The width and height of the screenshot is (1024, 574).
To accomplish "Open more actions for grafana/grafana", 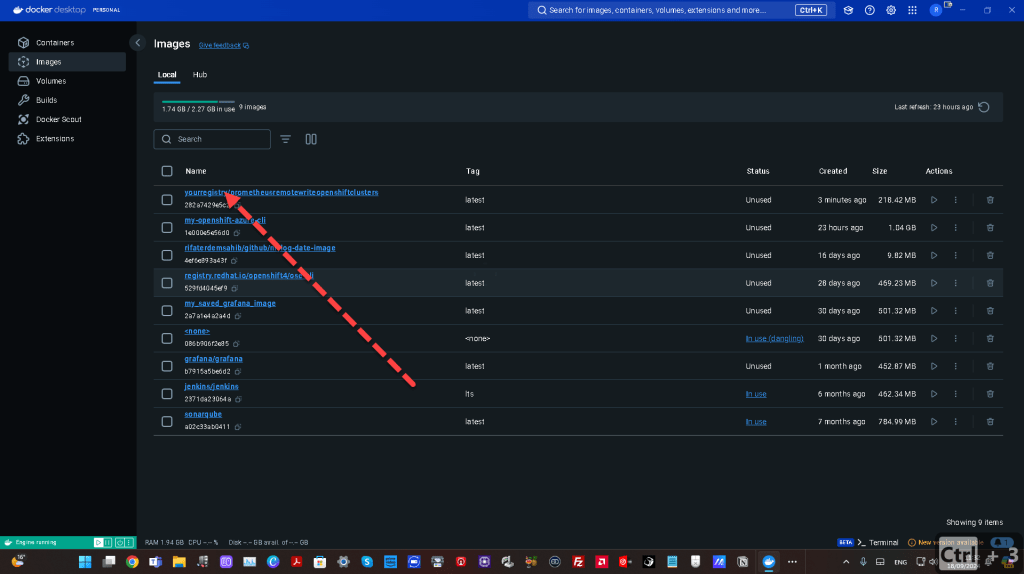I will [x=955, y=366].
